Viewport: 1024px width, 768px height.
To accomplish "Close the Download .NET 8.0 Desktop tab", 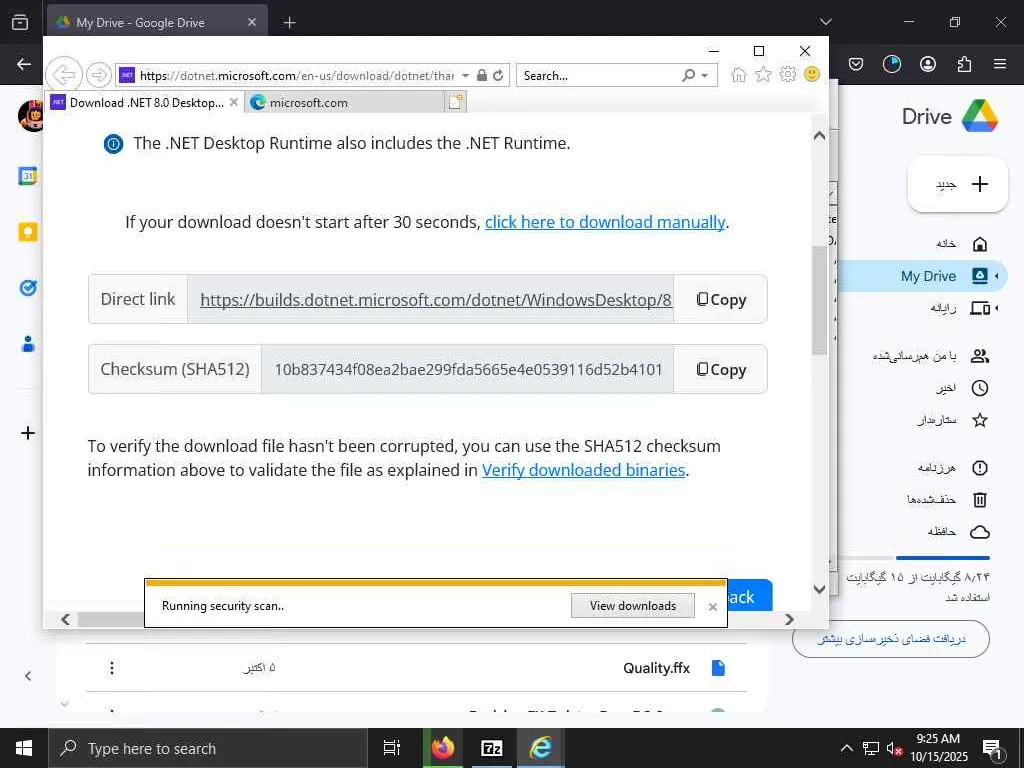I will click(234, 103).
